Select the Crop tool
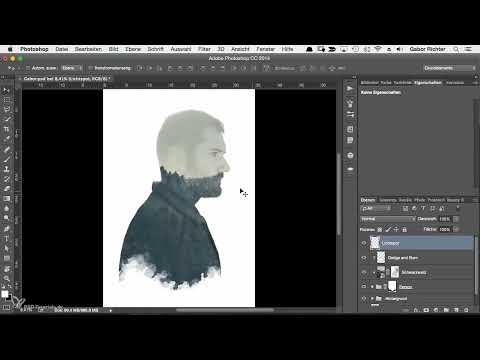This screenshot has width=480, height=360. coord(6,129)
